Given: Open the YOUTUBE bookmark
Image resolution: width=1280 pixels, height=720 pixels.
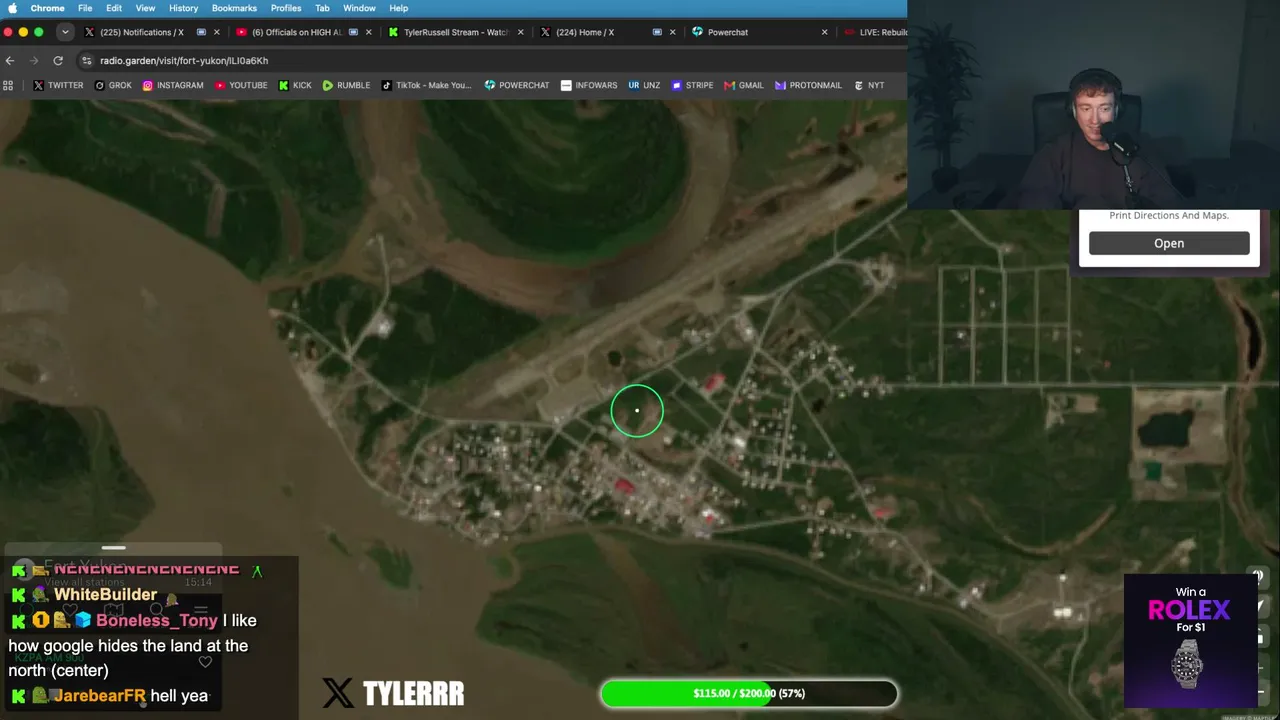Looking at the screenshot, I should pyautogui.click(x=241, y=85).
